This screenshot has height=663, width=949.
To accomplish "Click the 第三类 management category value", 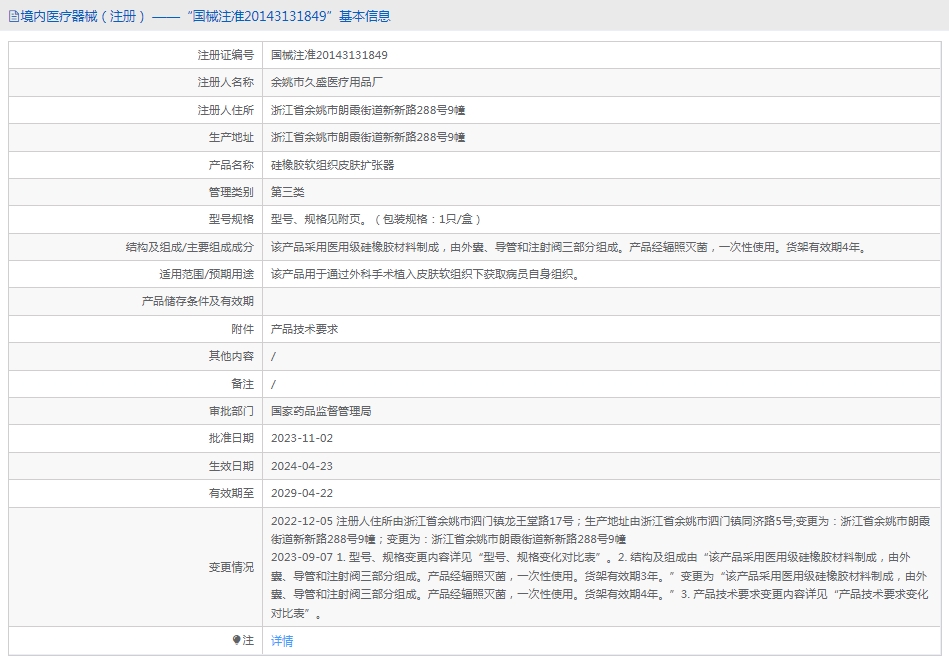I will 287,192.
